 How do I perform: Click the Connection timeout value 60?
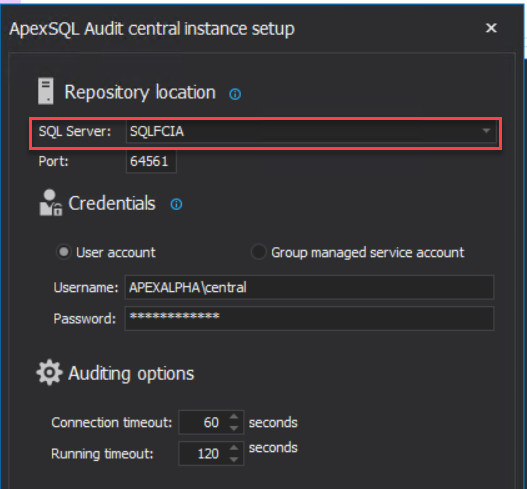pyautogui.click(x=211, y=422)
